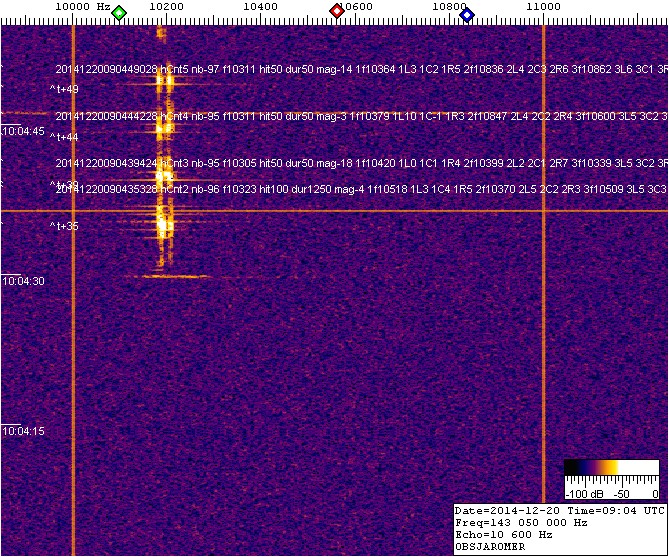
Task: Click the blue diamond frequency marker
Action: [467, 12]
